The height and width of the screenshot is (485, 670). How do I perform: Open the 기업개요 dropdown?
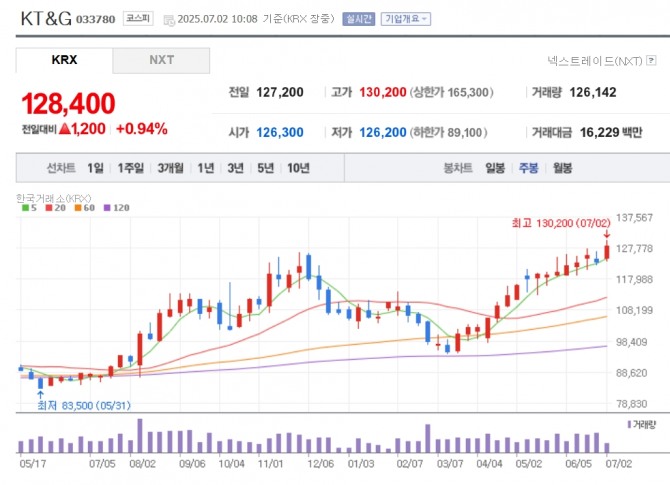[406, 19]
